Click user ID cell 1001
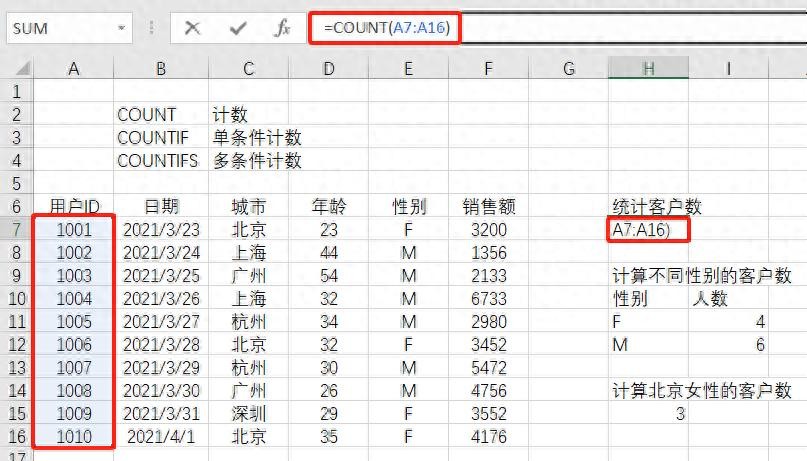The height and width of the screenshot is (461, 807). click(74, 229)
